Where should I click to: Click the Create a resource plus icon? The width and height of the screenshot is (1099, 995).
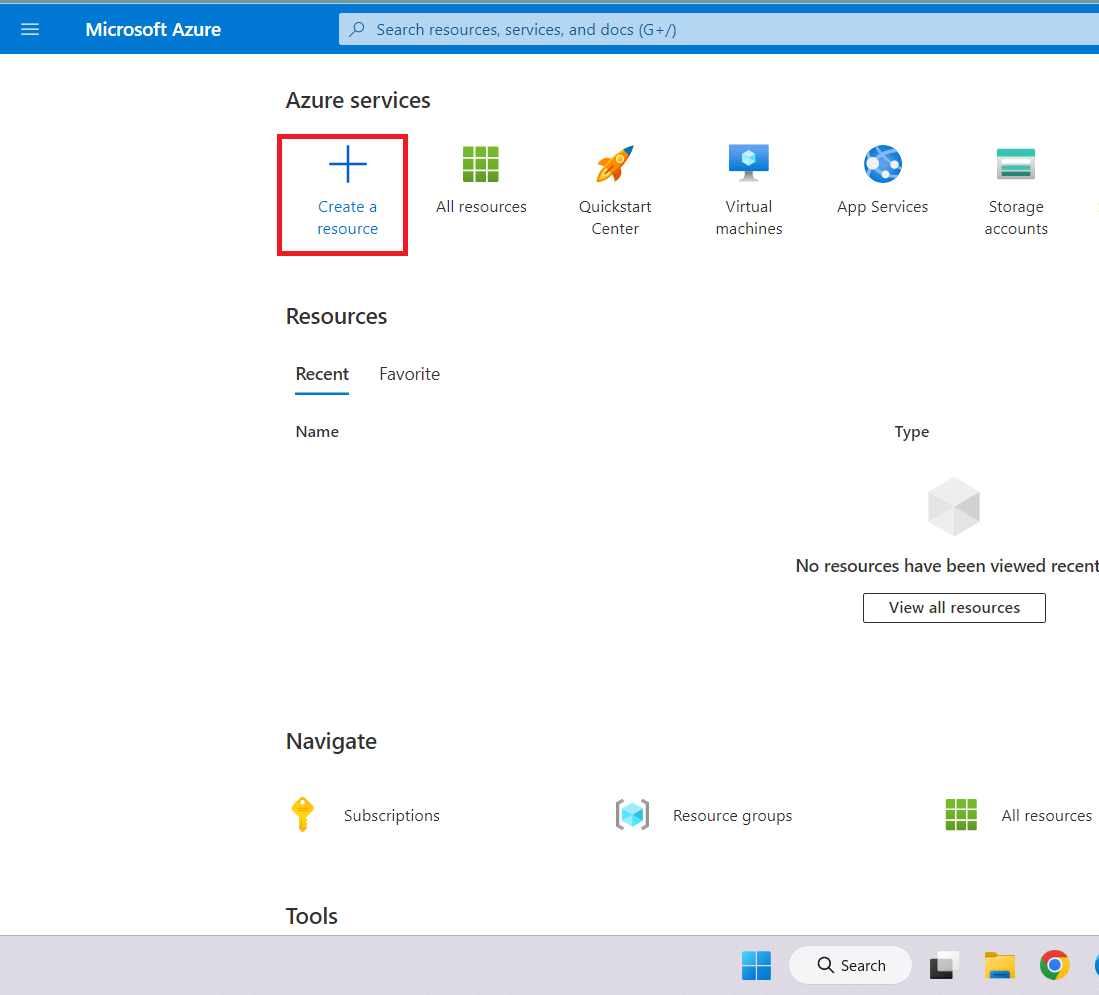click(348, 164)
